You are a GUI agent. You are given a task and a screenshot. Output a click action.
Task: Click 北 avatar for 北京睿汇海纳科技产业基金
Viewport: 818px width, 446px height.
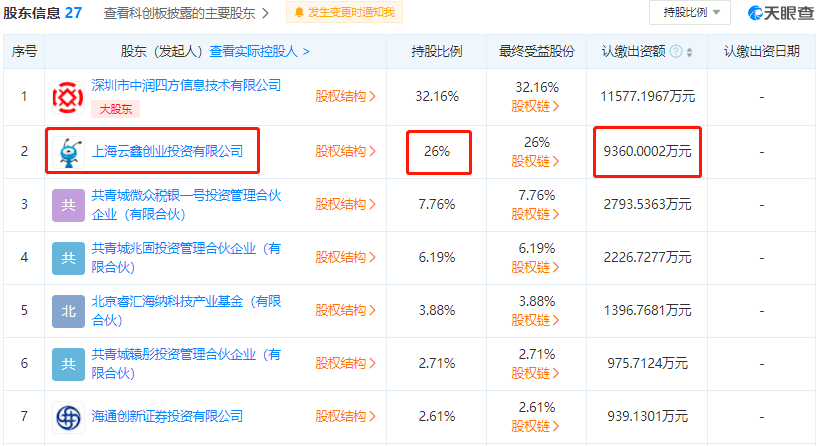68,311
